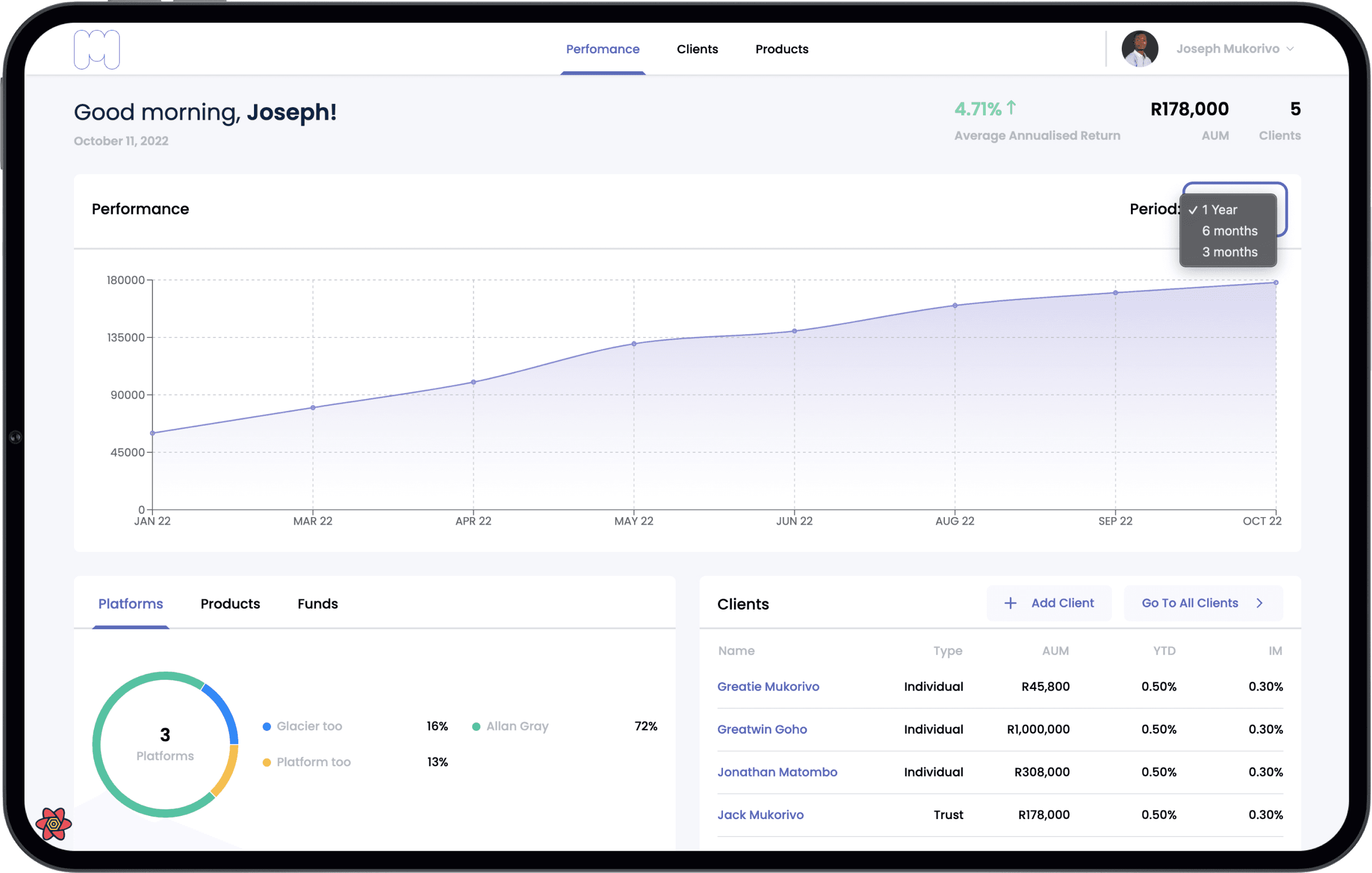Click the '4.71%' annualised return value
The width and height of the screenshot is (1372, 873).
coord(978,109)
